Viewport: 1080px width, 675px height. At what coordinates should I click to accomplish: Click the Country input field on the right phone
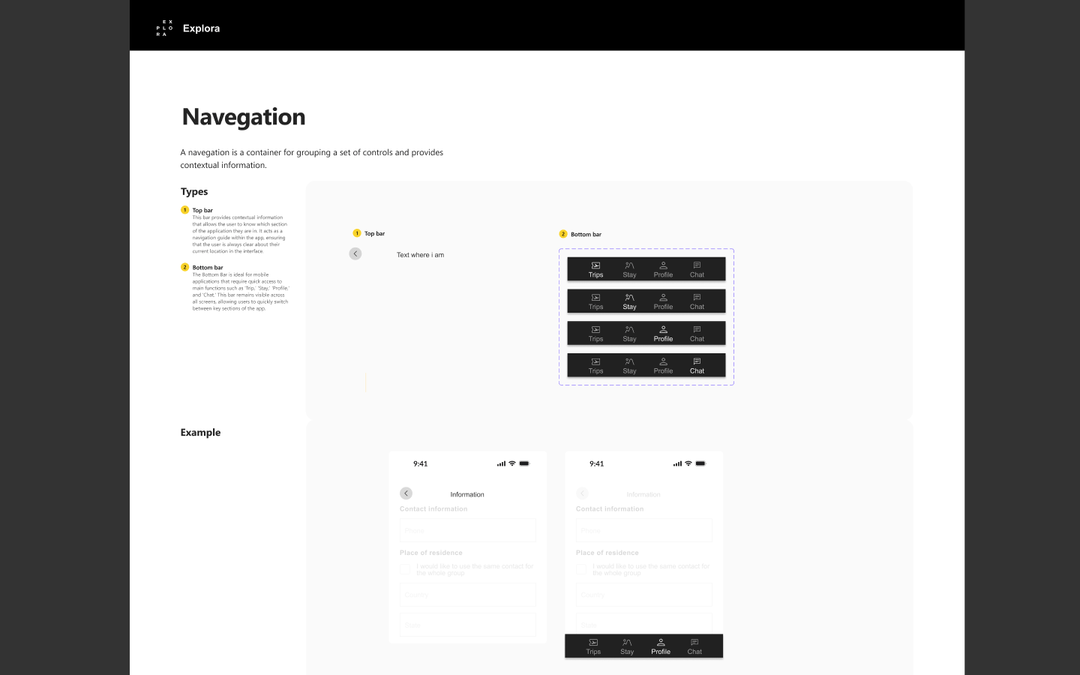click(643, 594)
